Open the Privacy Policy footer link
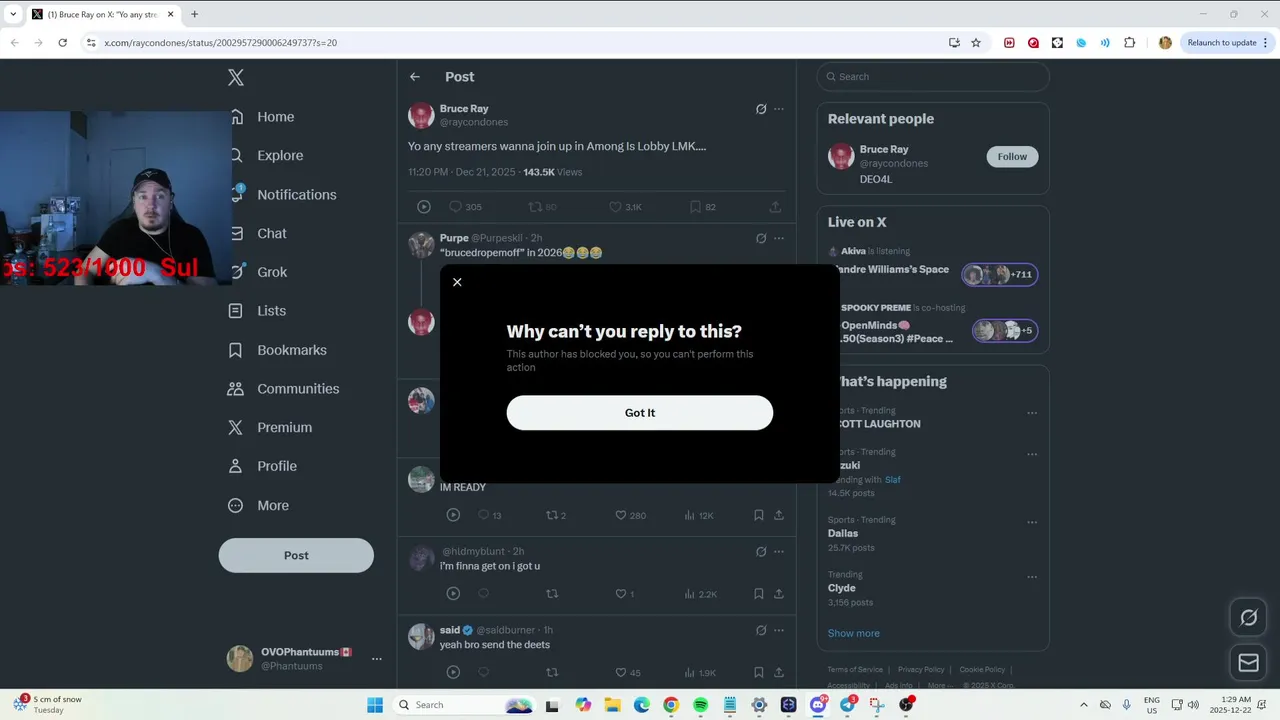Image resolution: width=1280 pixels, height=720 pixels. 921,670
